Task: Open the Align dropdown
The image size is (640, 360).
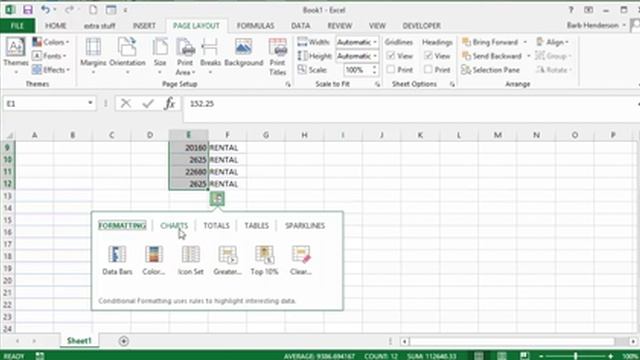Action: pyautogui.click(x=553, y=42)
